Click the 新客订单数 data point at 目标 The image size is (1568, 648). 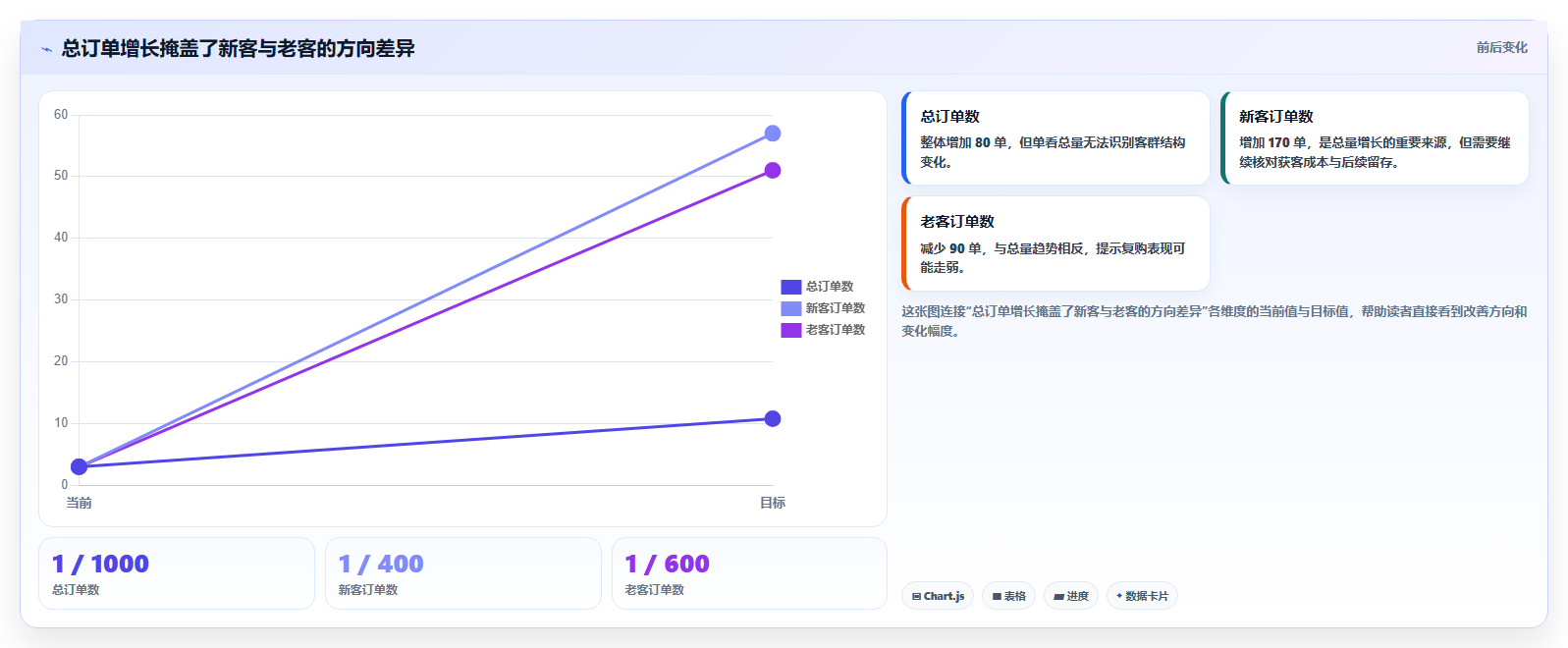pos(773,134)
